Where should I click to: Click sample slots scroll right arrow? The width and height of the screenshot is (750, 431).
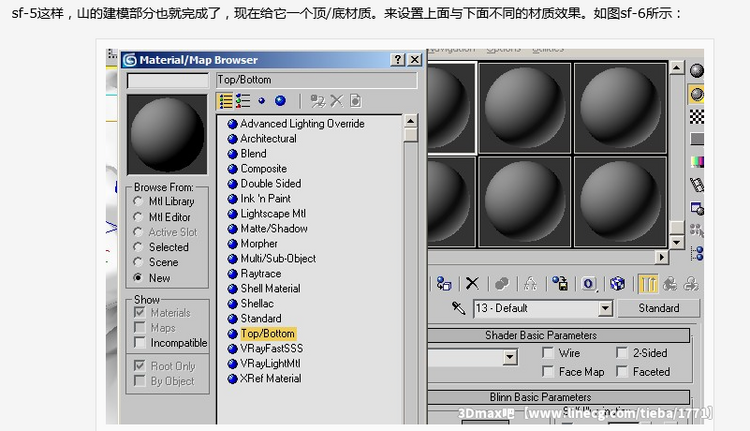tap(662, 257)
